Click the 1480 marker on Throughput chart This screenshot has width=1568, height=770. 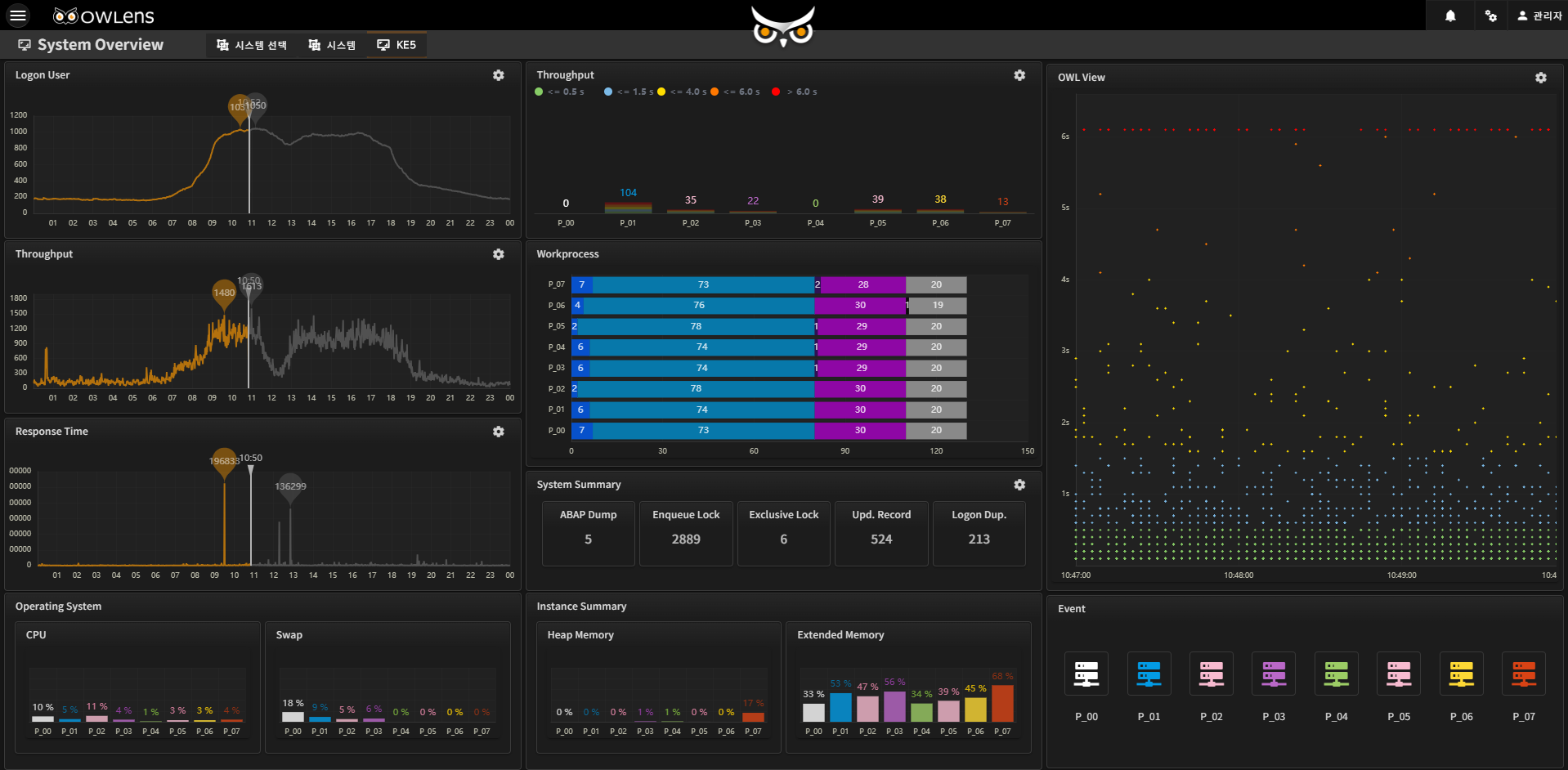[224, 294]
